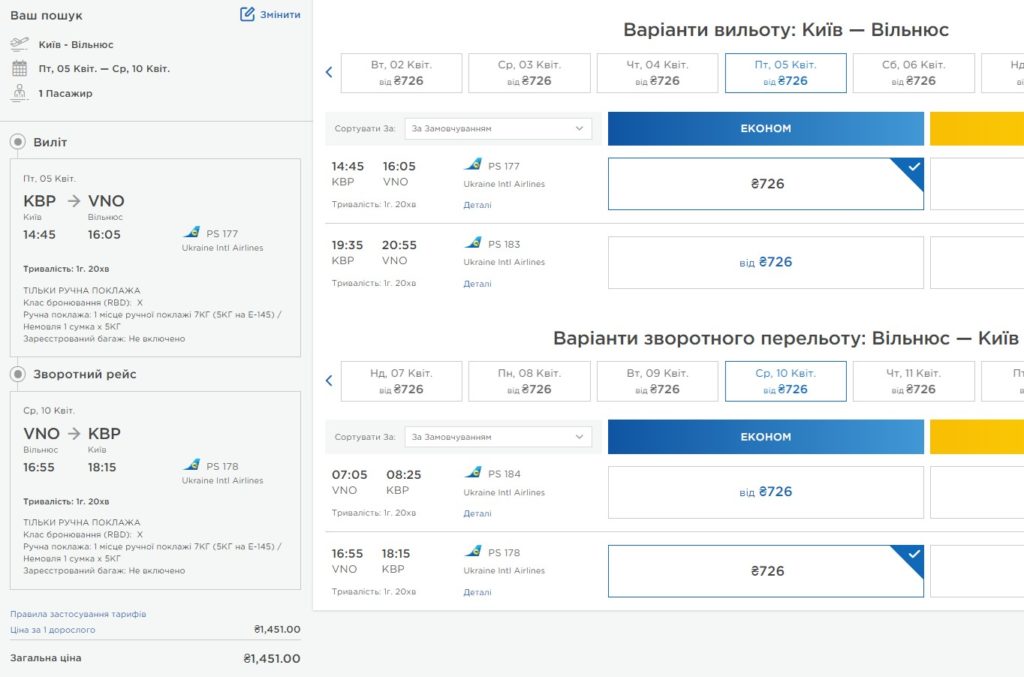
Task: Show earlier return dates with left chevron
Action: click(x=329, y=381)
